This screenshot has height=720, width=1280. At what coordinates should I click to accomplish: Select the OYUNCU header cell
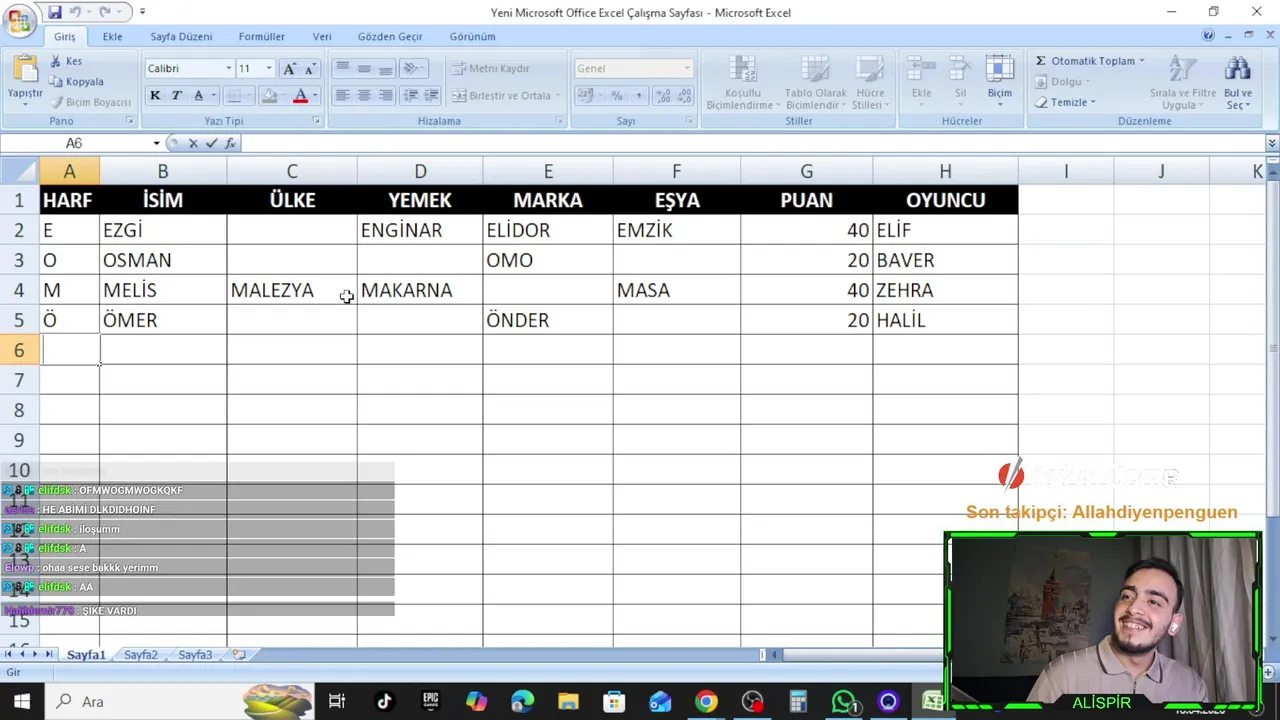click(945, 200)
